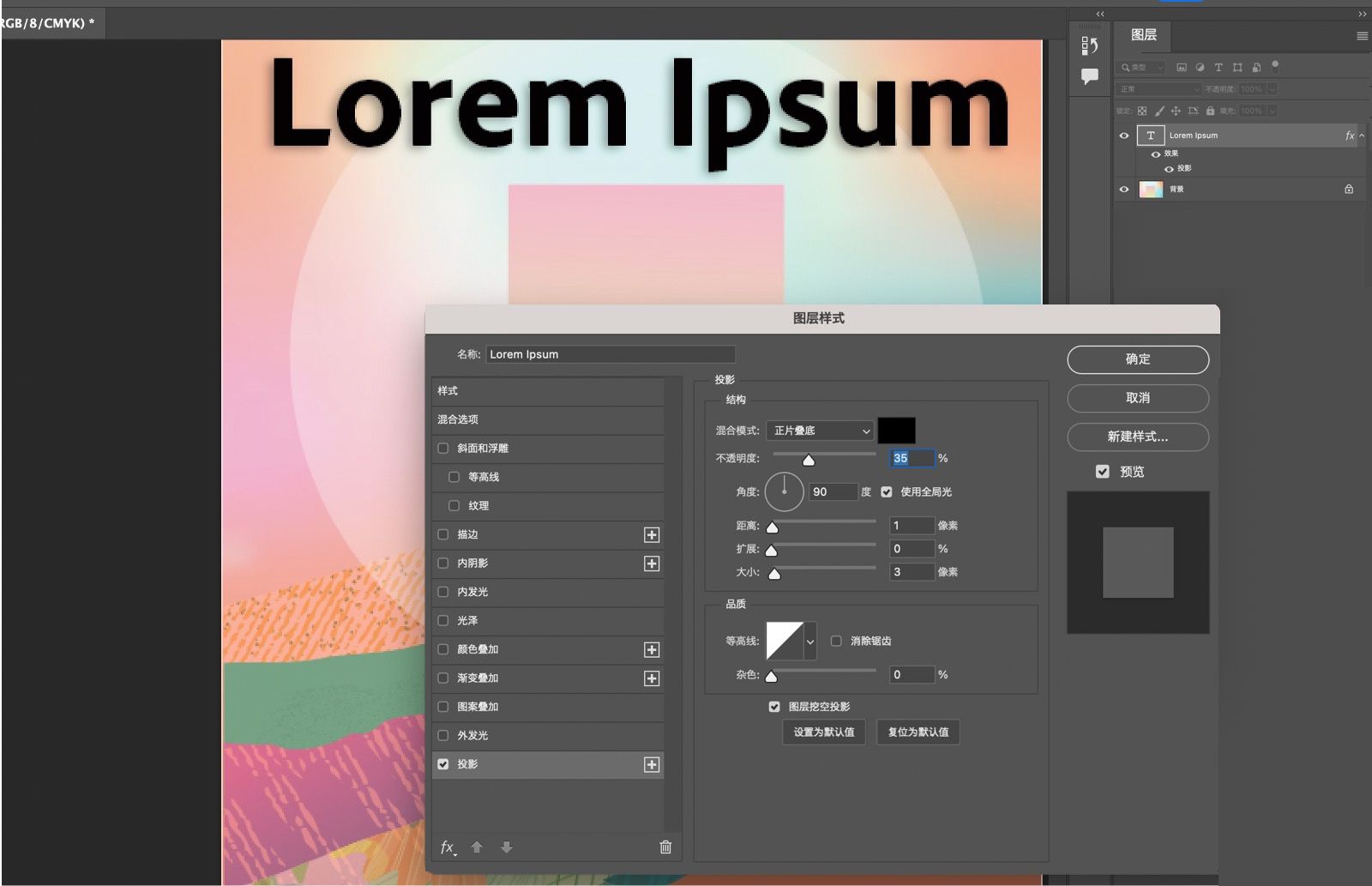Viewport: 1372px width, 886px height.
Task: Filter layers by adjustment layer icon
Action: click(1200, 67)
